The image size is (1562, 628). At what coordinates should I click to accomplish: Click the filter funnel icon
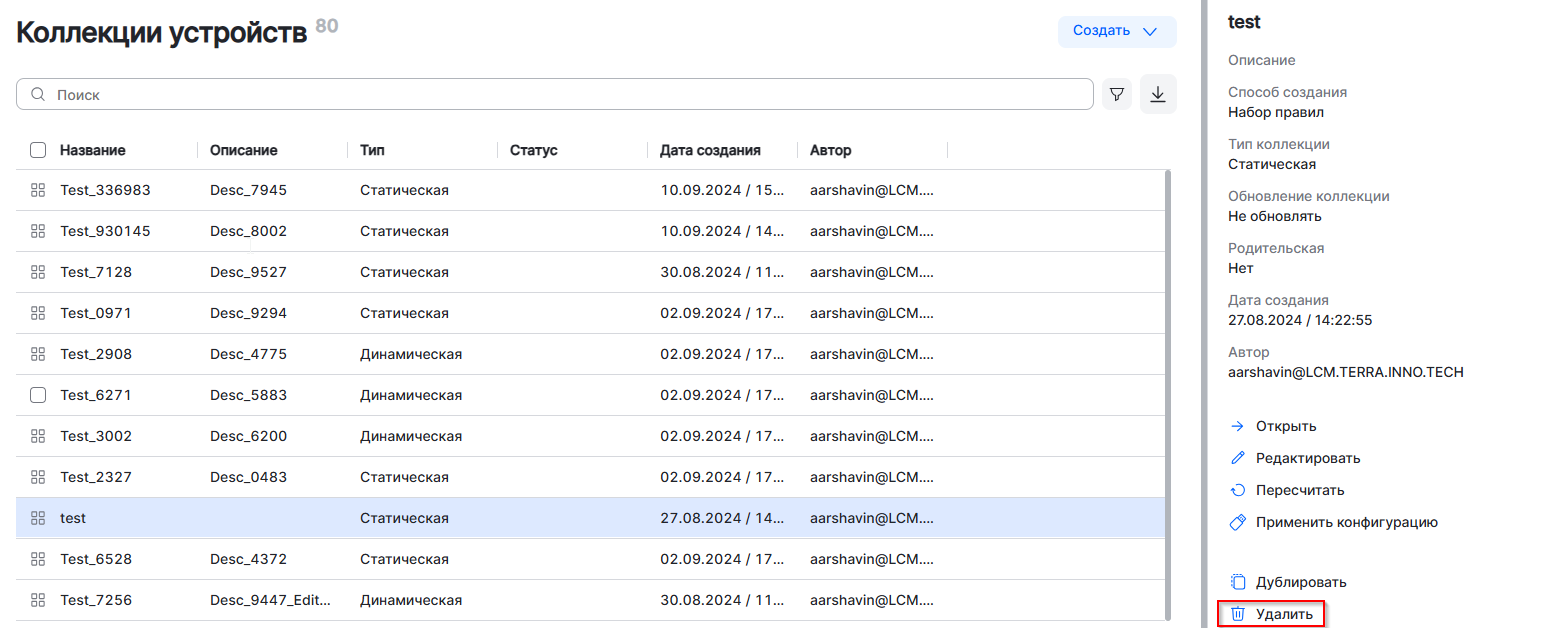pyautogui.click(x=1117, y=95)
